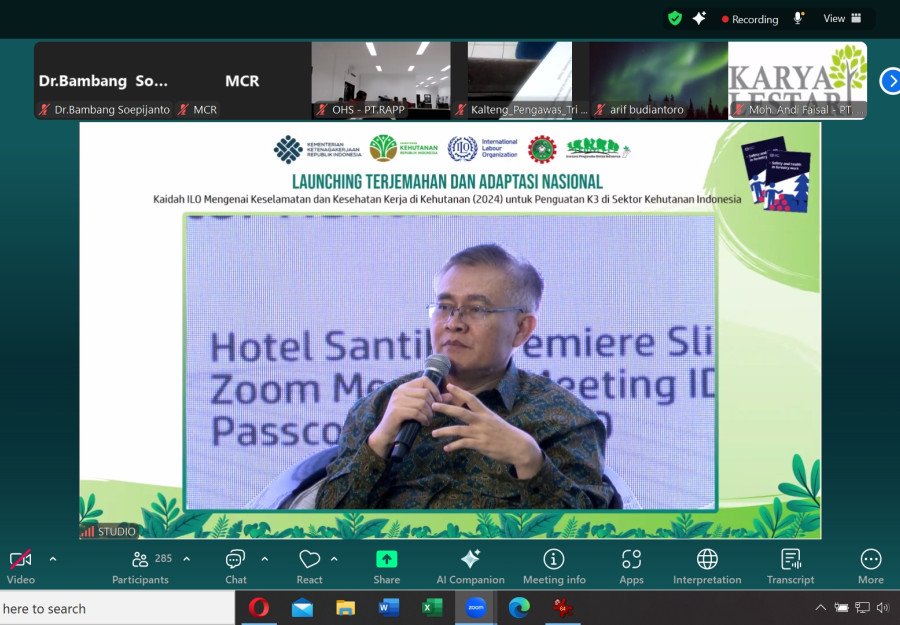Viewport: 900px width, 625px height.
Task: Click the red Recording indicator
Action: 750,19
